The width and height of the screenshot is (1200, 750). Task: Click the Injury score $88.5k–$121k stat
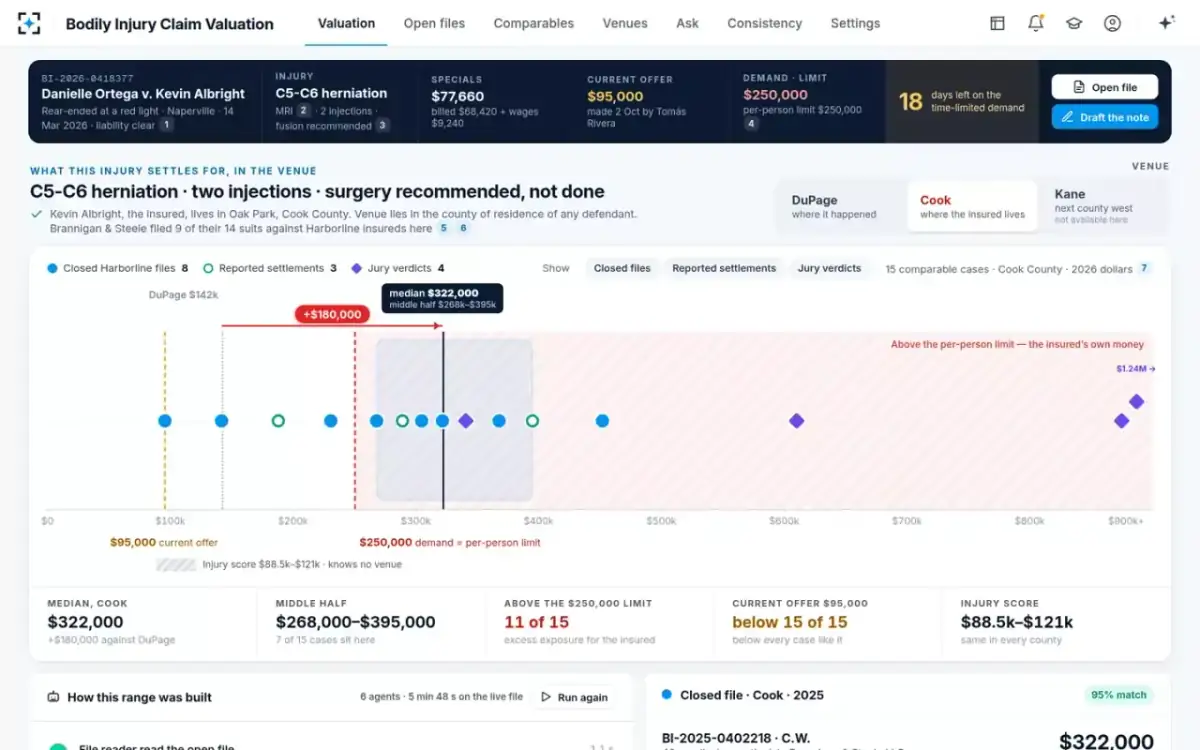(1056, 621)
